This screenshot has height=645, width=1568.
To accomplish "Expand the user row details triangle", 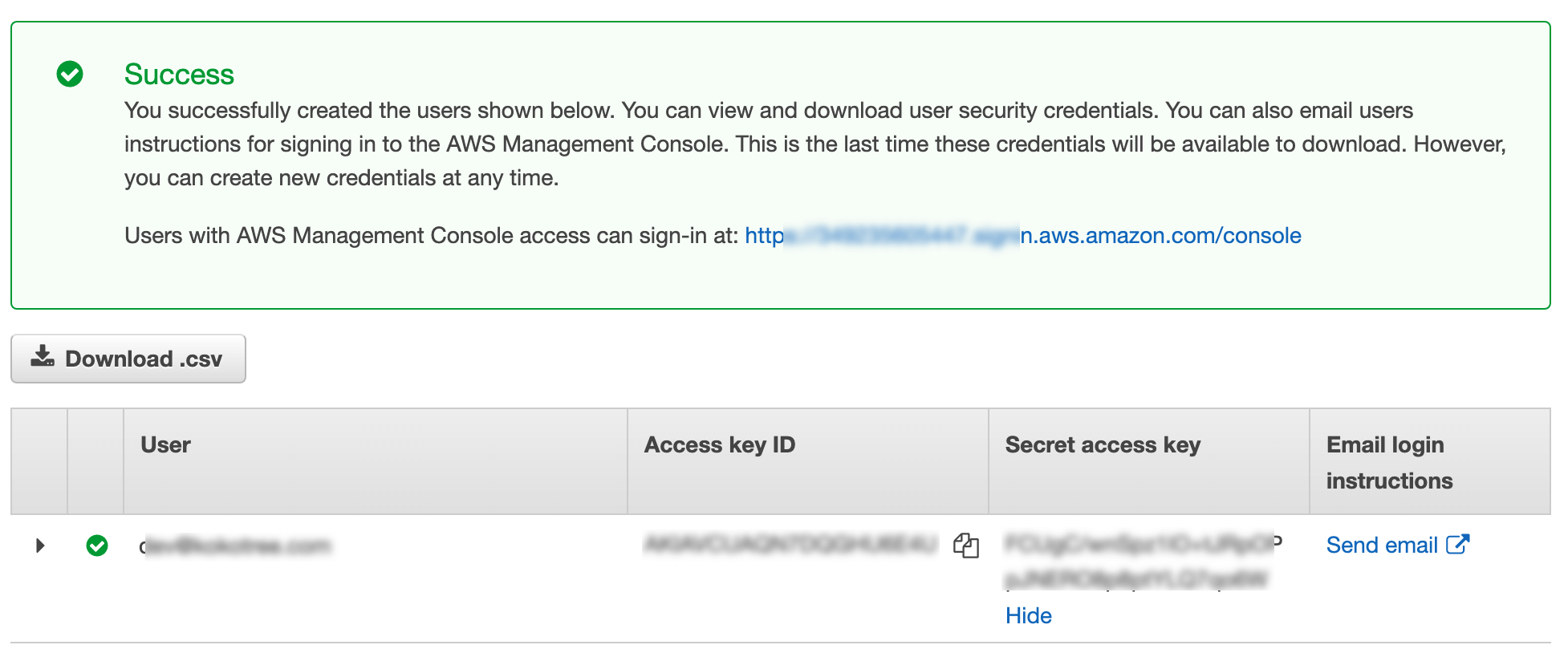I will pos(40,546).
